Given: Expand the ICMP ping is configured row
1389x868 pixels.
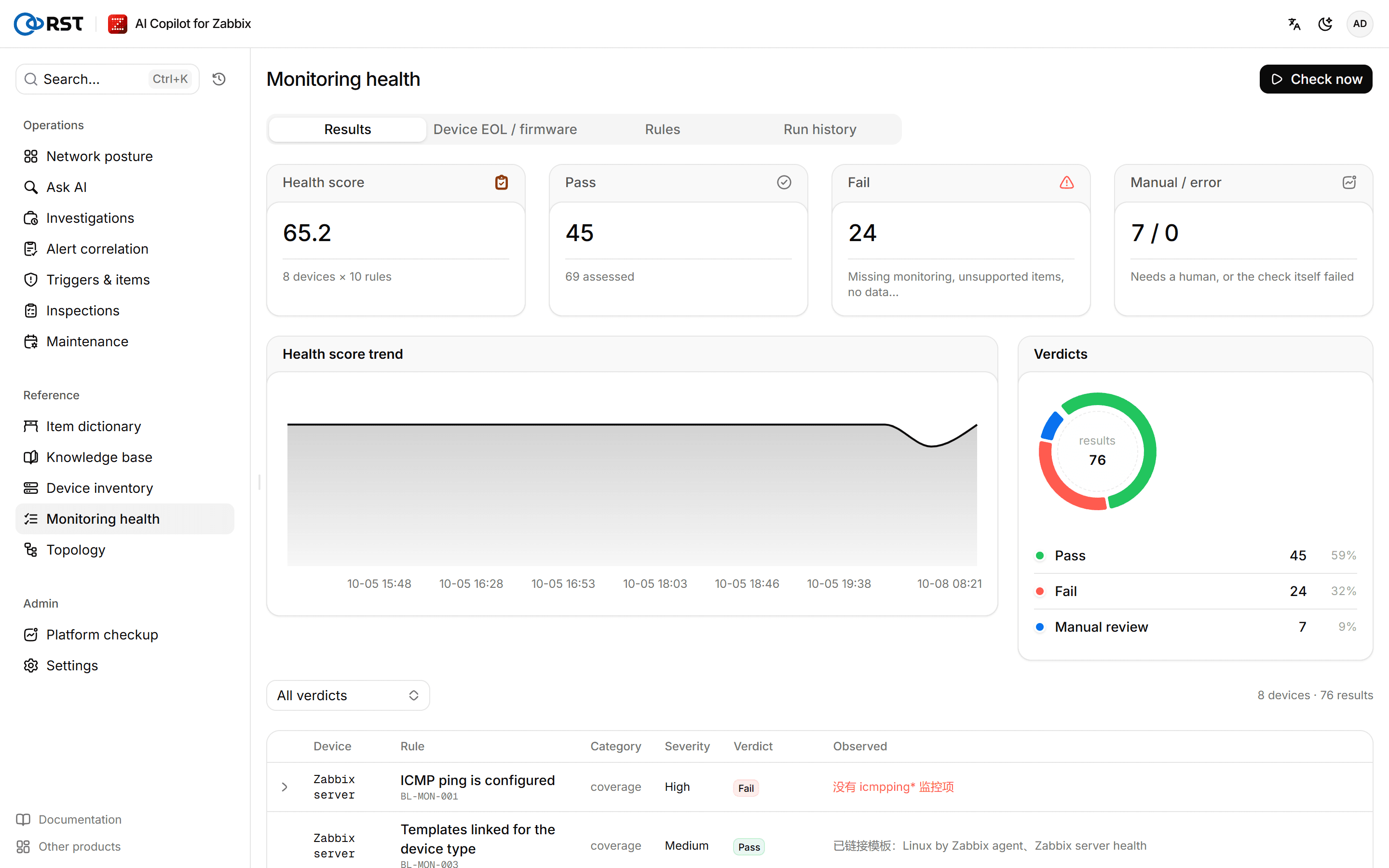Looking at the screenshot, I should (284, 787).
